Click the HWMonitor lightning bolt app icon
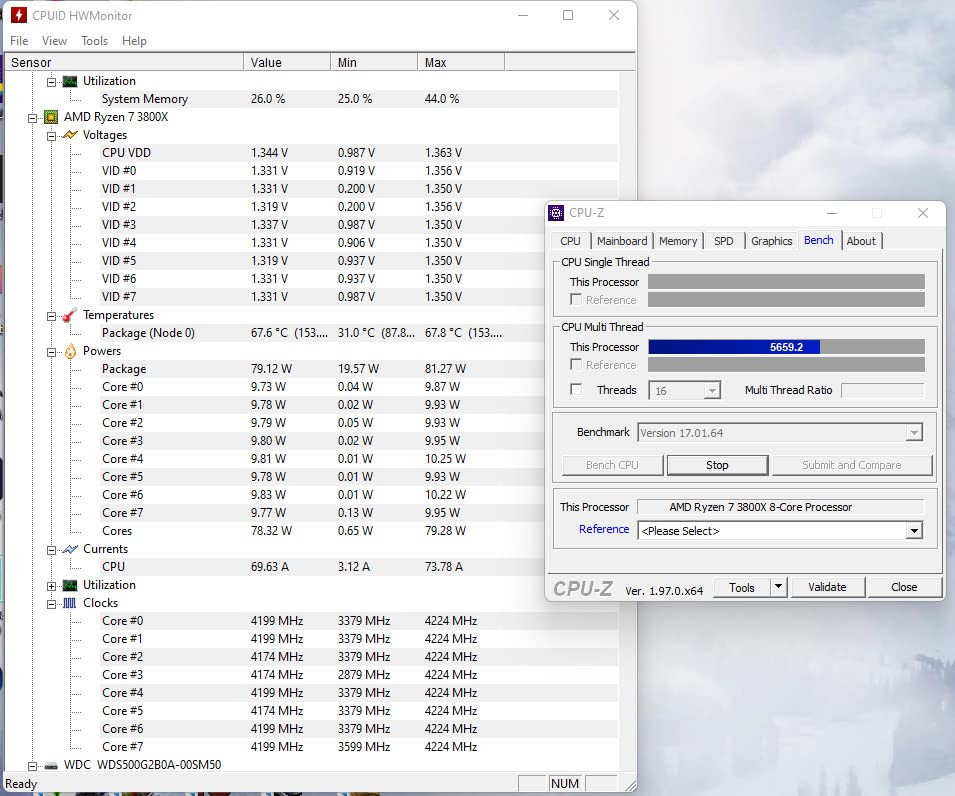This screenshot has height=796, width=955. [x=19, y=15]
